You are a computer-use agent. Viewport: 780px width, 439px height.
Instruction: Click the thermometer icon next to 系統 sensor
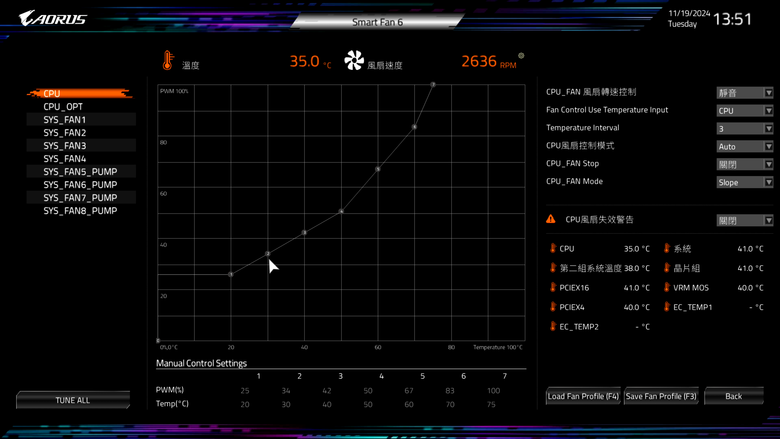pos(667,248)
